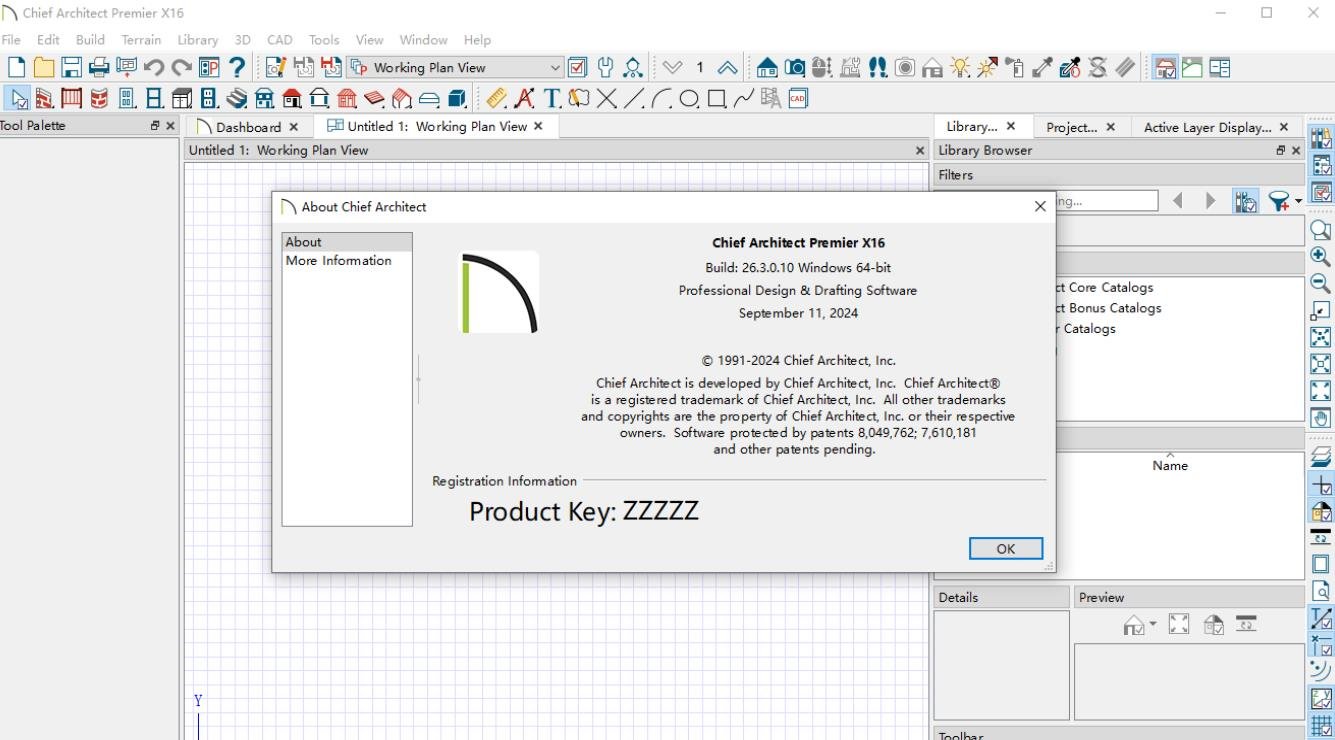Print using the printer toolbar icon
The width and height of the screenshot is (1335, 740).
98,68
